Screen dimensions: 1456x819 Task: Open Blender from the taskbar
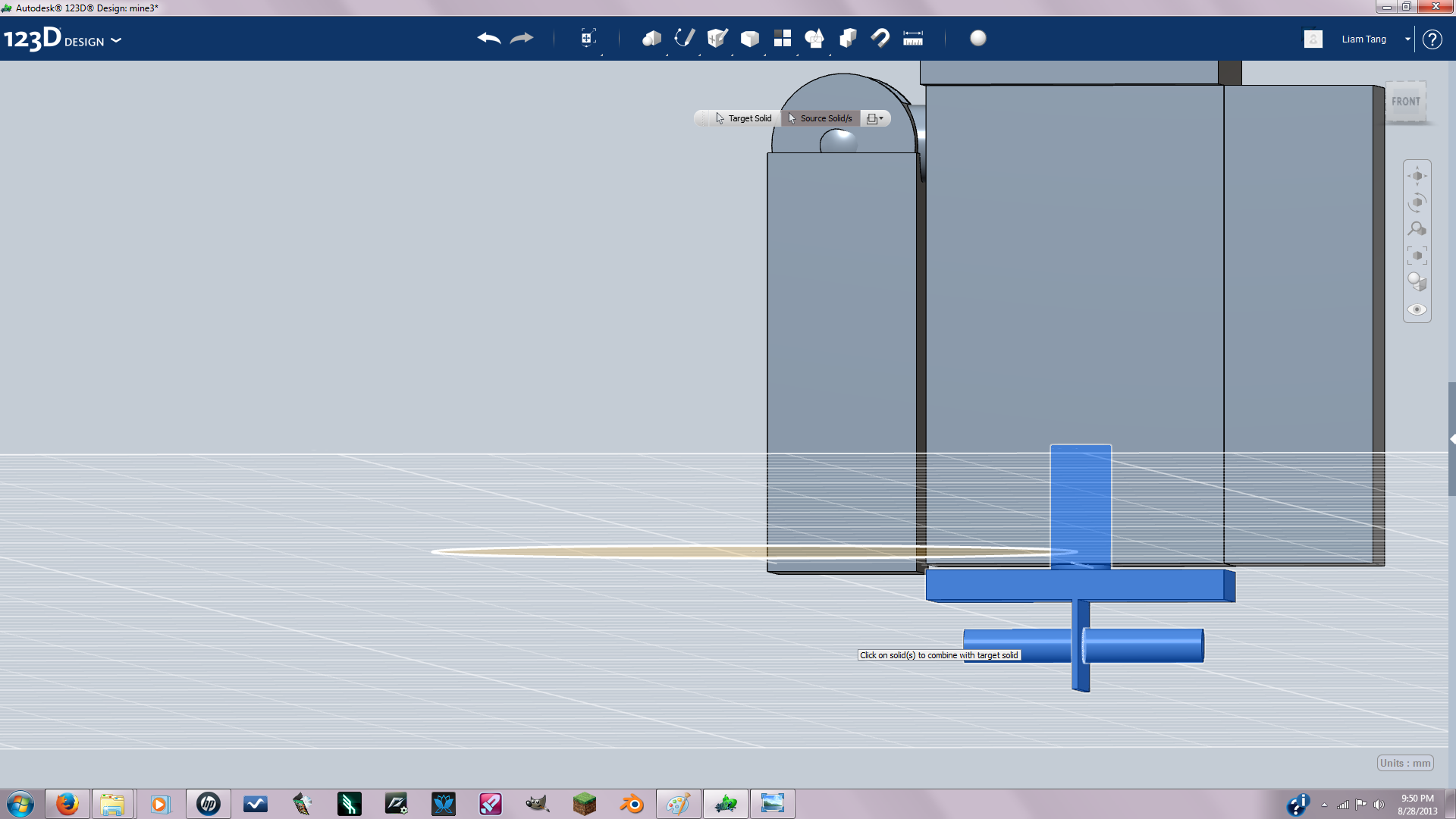(631, 804)
